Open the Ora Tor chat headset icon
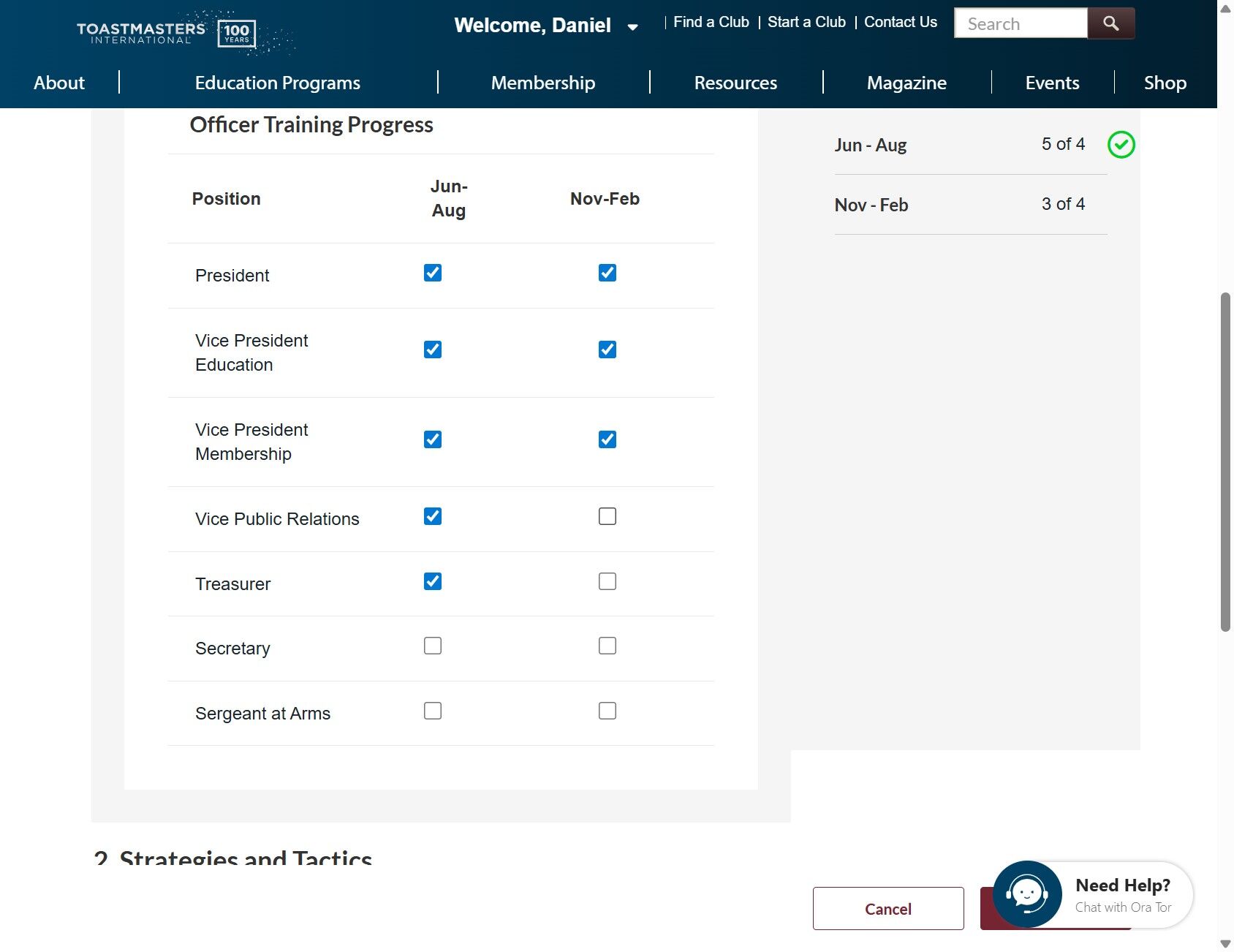The image size is (1234, 952). [1027, 894]
